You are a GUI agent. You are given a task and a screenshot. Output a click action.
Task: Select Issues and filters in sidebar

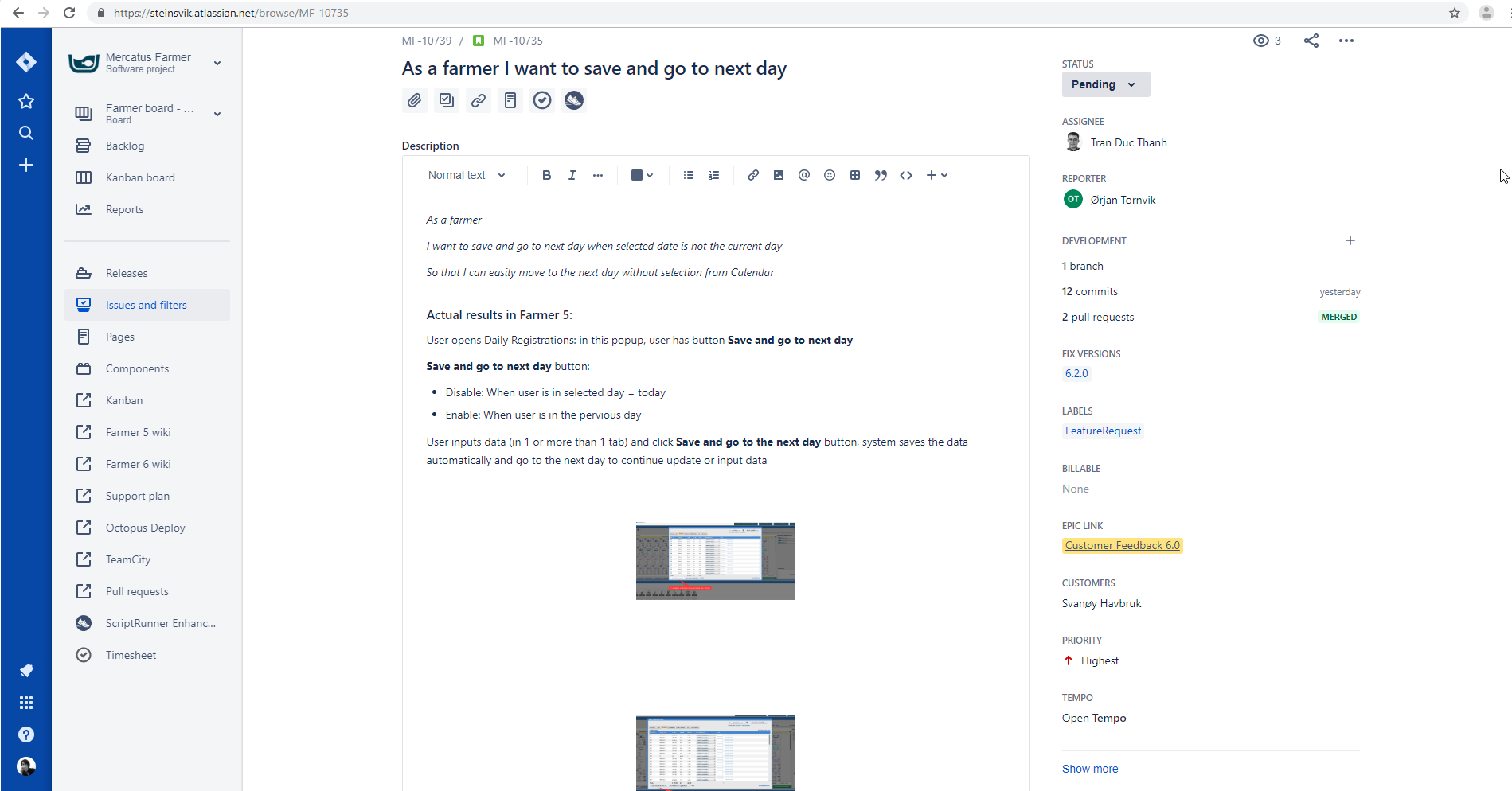[147, 305]
